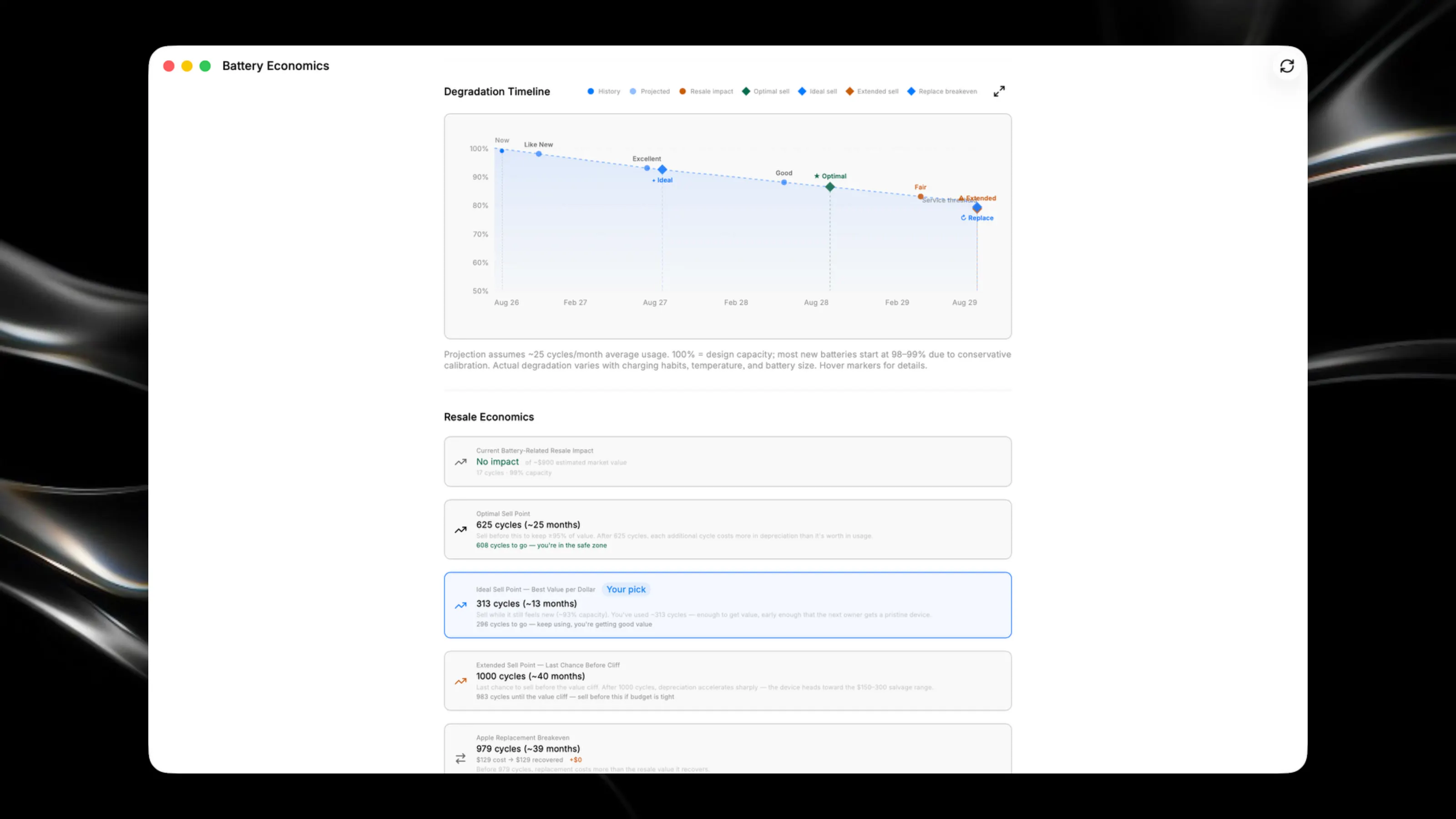This screenshot has height=819, width=1456.
Task: Click the swap arrows icon on the Apple Replacement Breakeven card
Action: [460, 758]
